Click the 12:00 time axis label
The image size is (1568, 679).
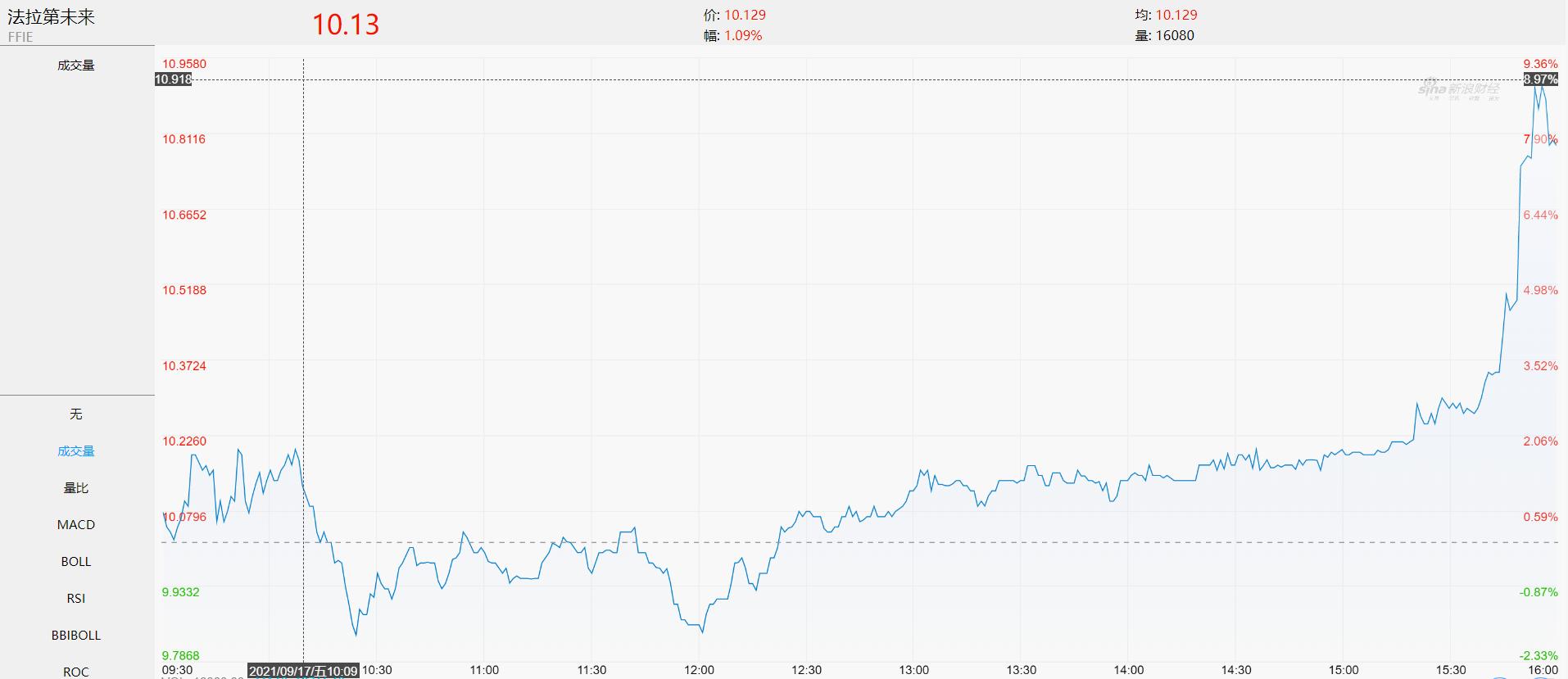699,670
